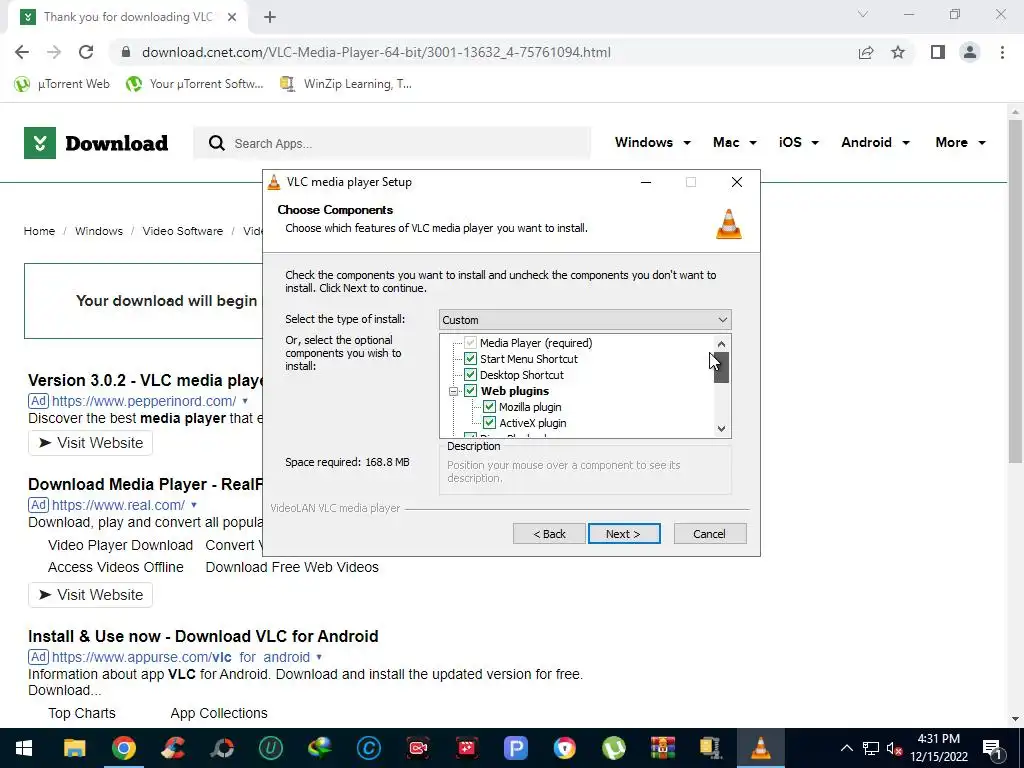Click the Chrome forward arrow
Viewport: 1024px width, 768px height.
coord(54,52)
